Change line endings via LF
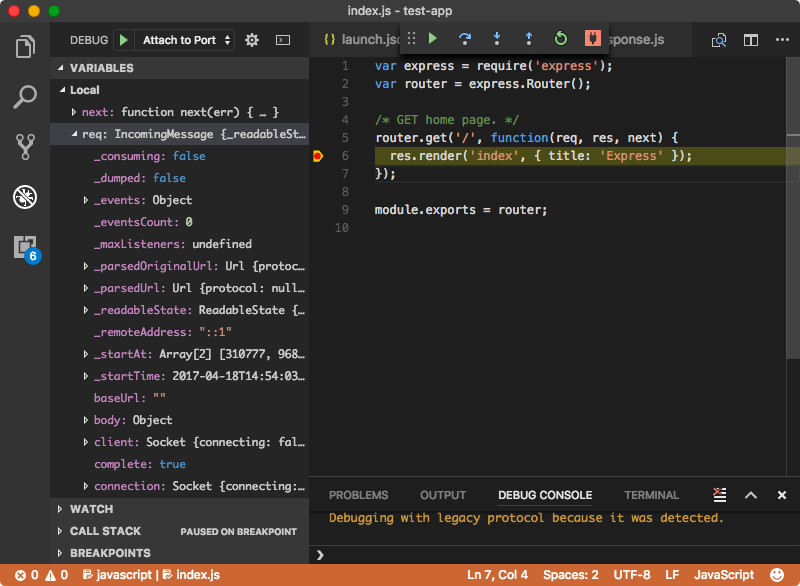Image resolution: width=800 pixels, height=586 pixels. coord(672,575)
